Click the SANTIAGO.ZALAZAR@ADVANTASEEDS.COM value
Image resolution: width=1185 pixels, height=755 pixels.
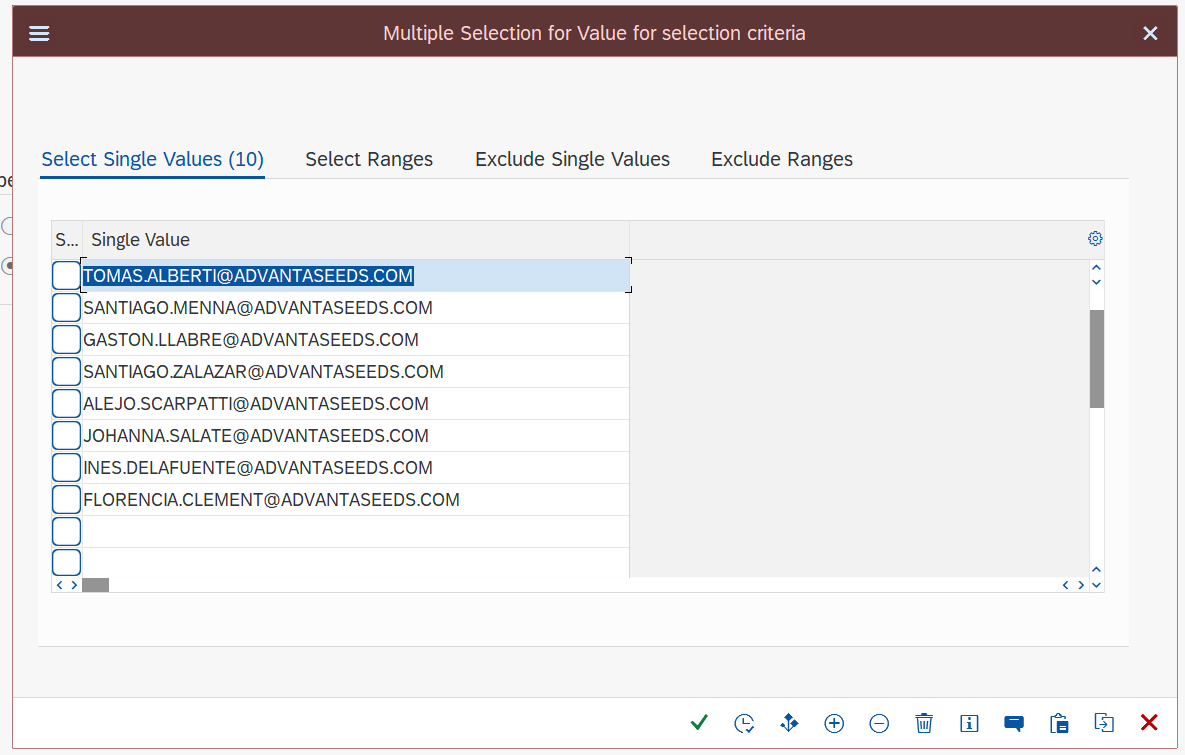click(355, 372)
